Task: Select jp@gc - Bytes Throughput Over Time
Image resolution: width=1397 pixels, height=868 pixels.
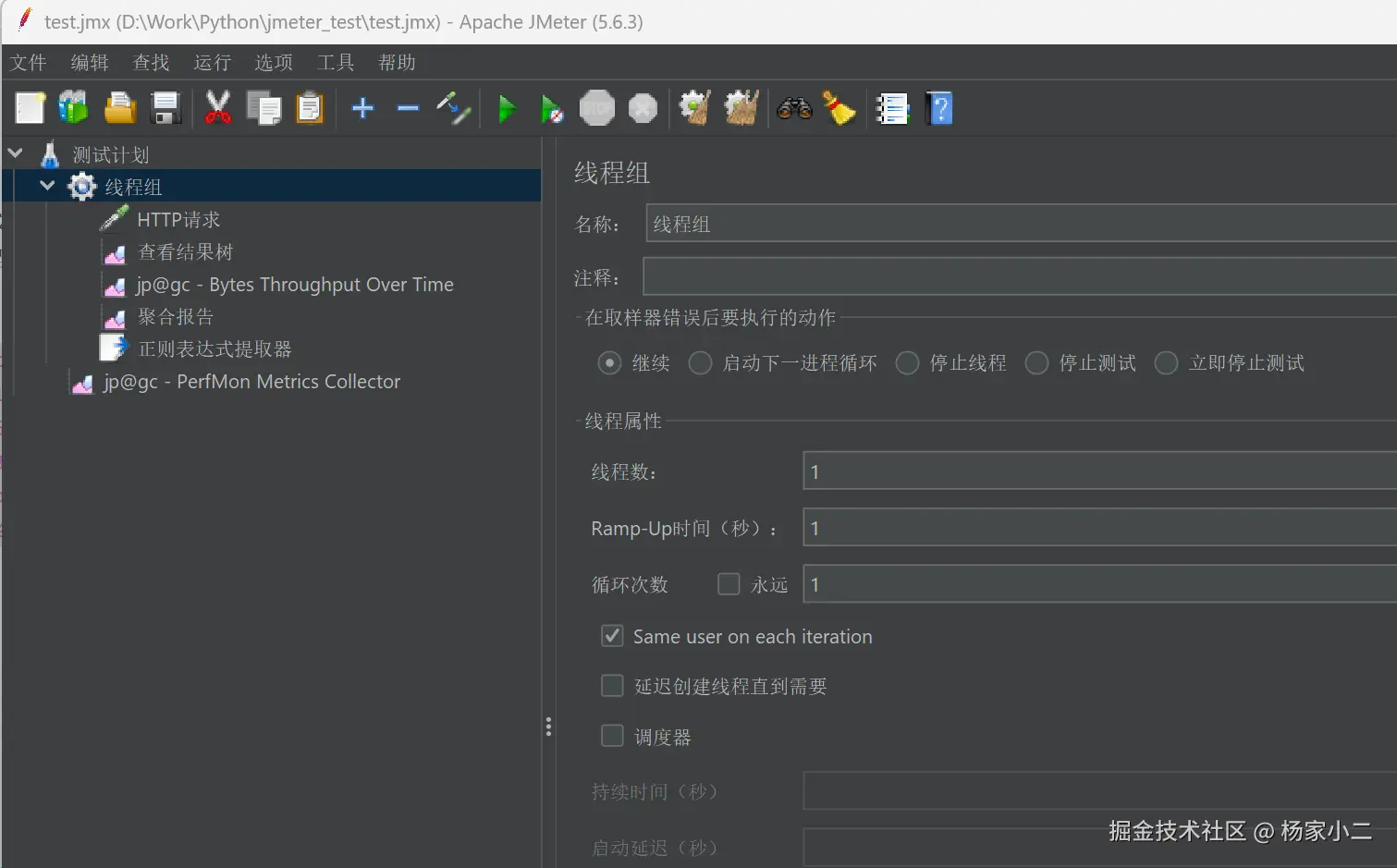Action: click(295, 285)
